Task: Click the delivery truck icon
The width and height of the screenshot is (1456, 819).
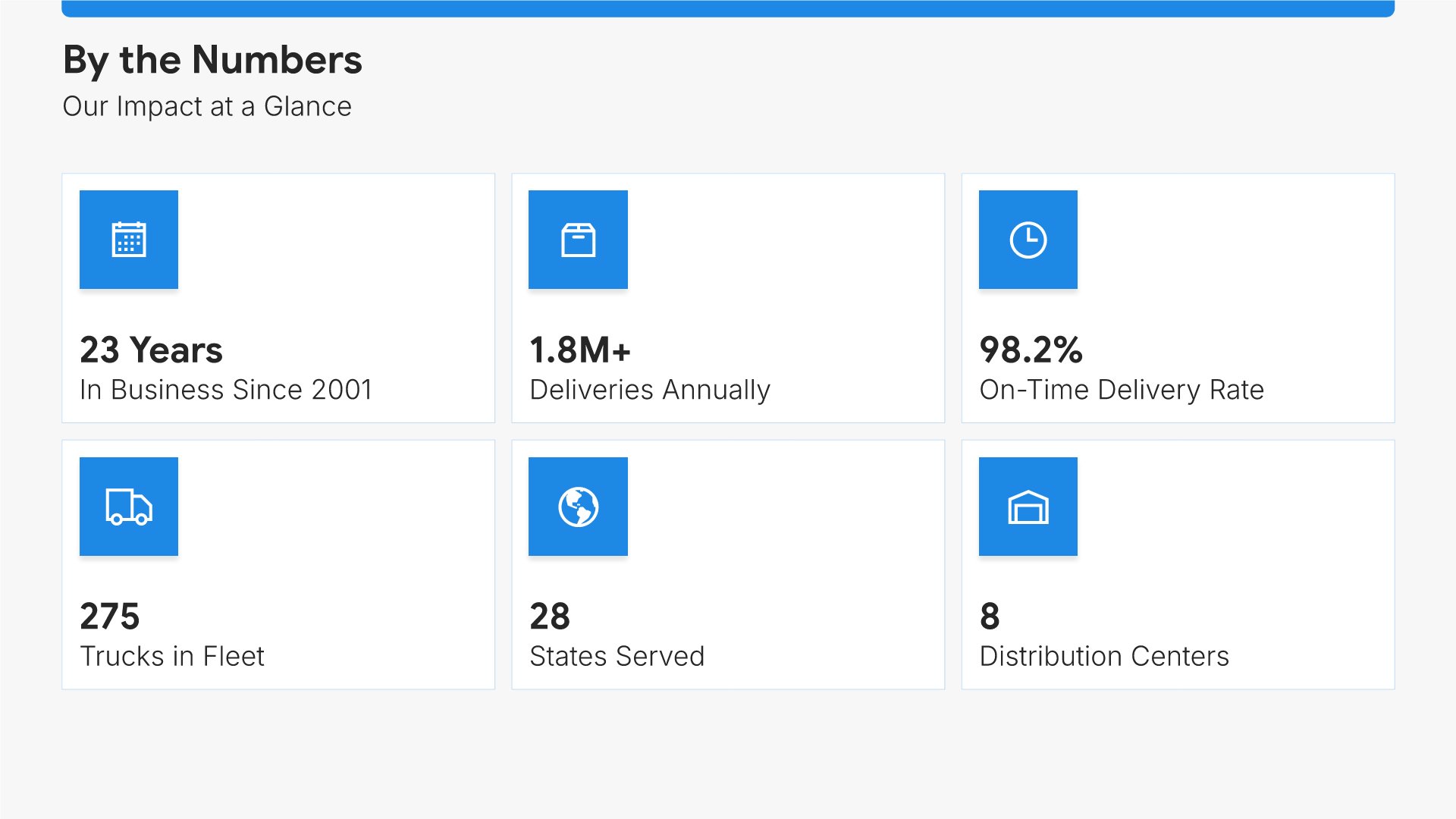Action: coord(129,507)
